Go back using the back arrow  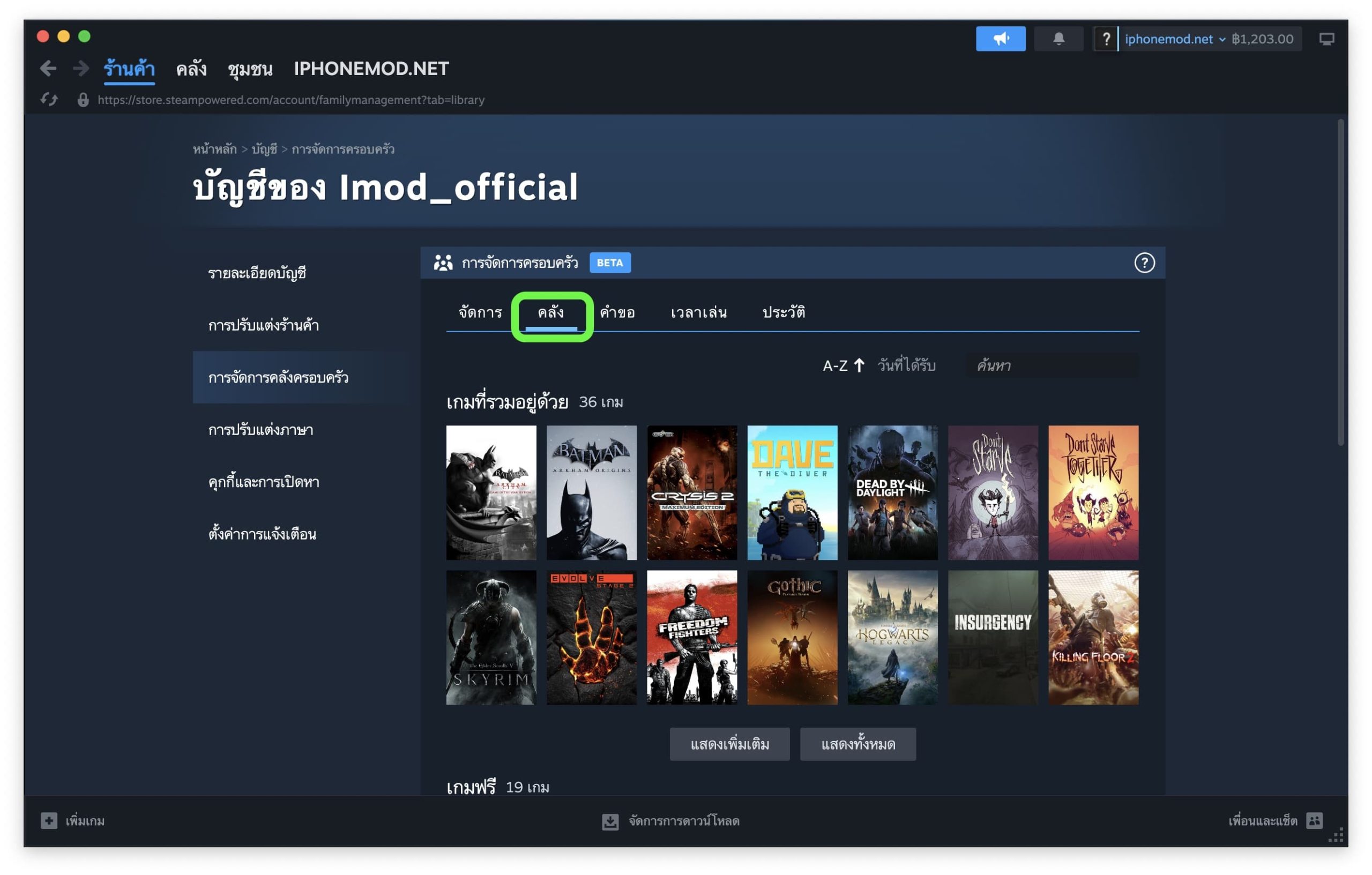coord(48,69)
